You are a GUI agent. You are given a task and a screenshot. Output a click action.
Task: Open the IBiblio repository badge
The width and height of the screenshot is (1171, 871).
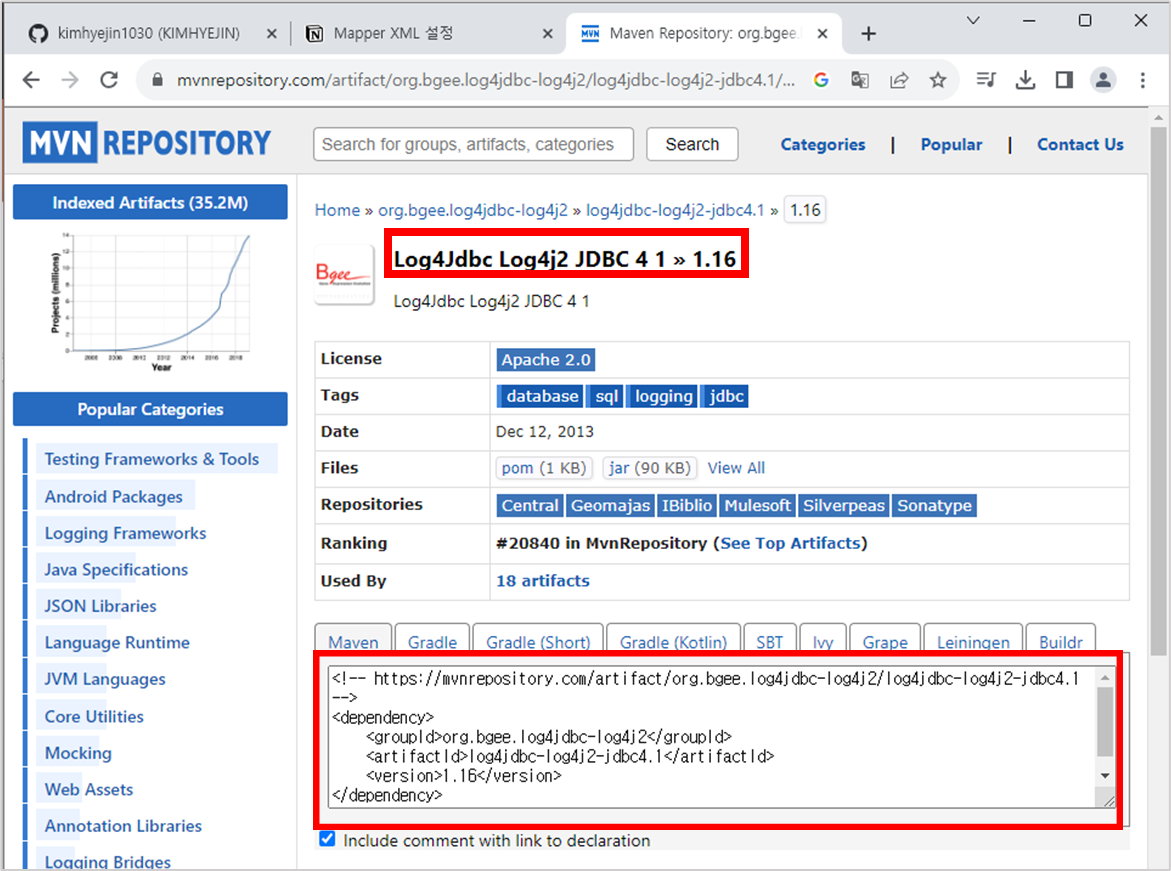point(686,506)
